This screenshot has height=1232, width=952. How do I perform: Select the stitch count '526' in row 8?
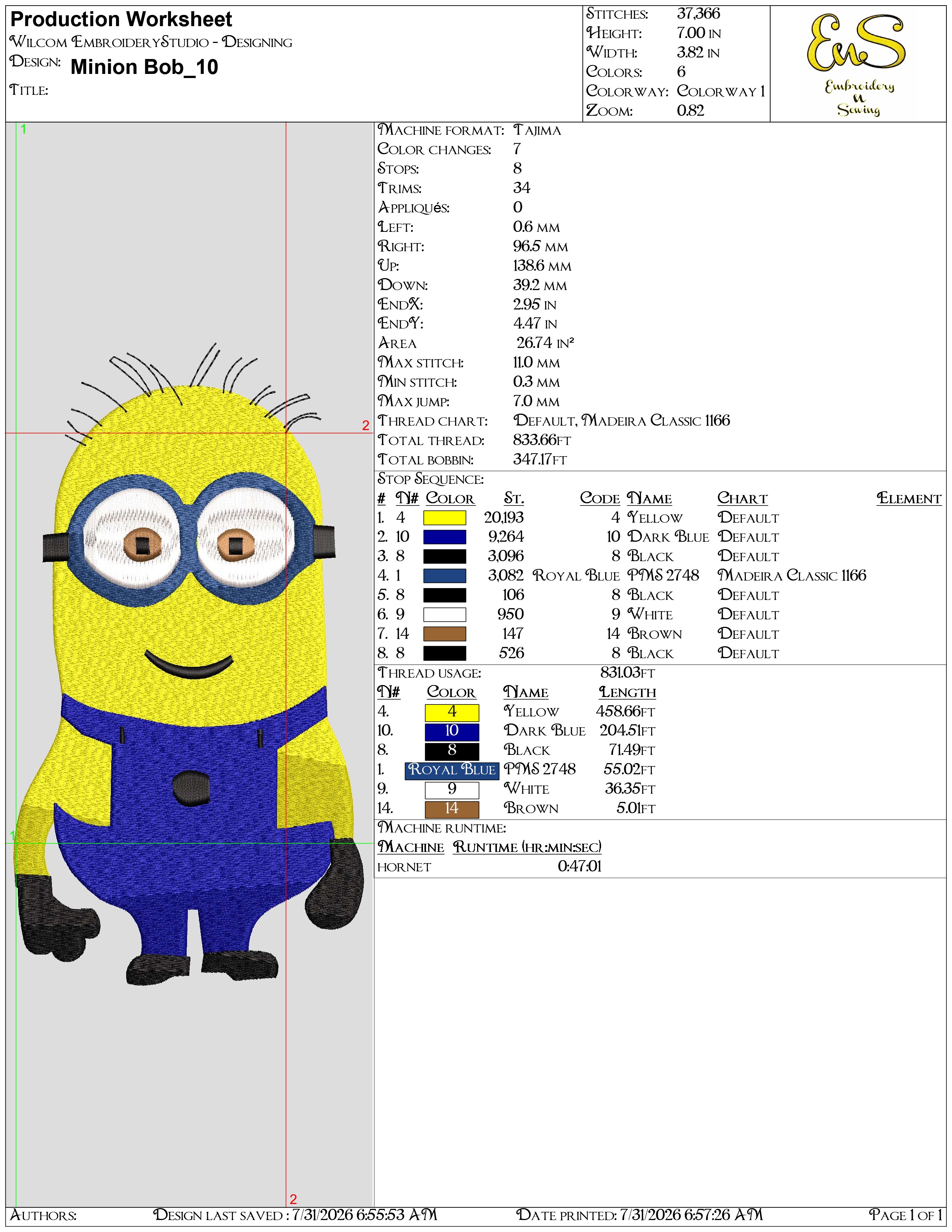[x=511, y=653]
